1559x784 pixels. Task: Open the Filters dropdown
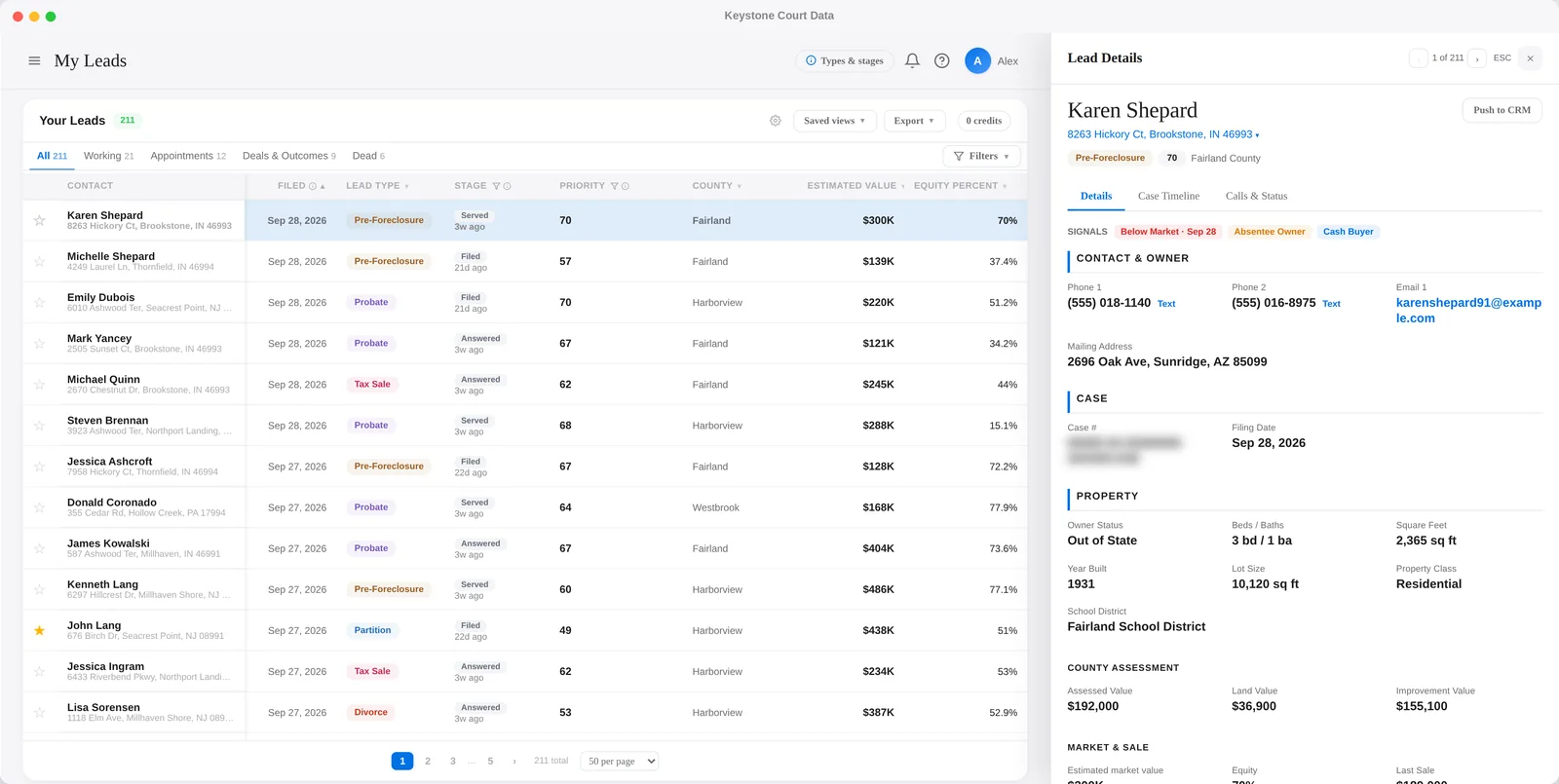[x=981, y=156]
